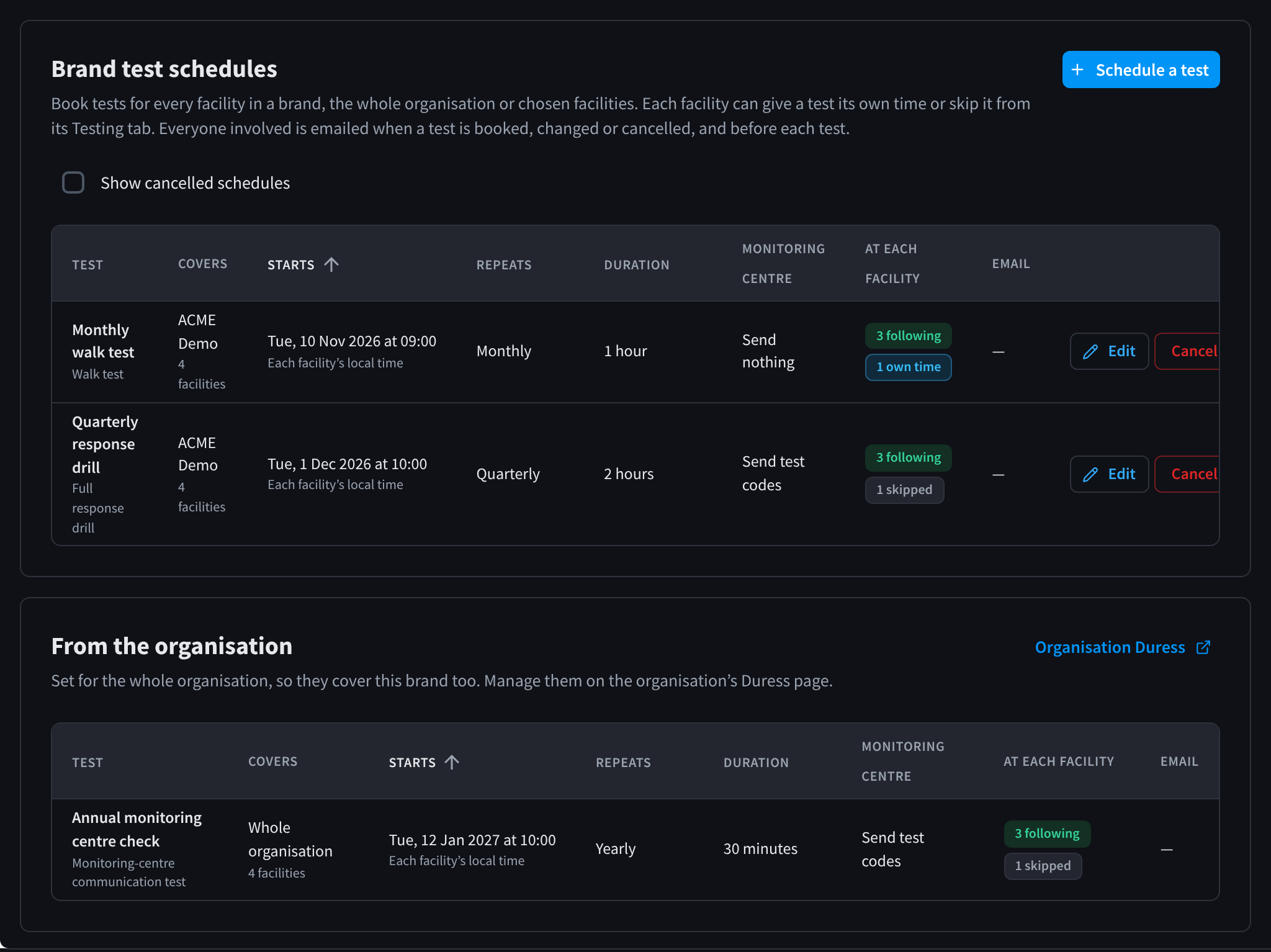
Task: Click the Show cancelled schedules label
Action: coord(195,183)
